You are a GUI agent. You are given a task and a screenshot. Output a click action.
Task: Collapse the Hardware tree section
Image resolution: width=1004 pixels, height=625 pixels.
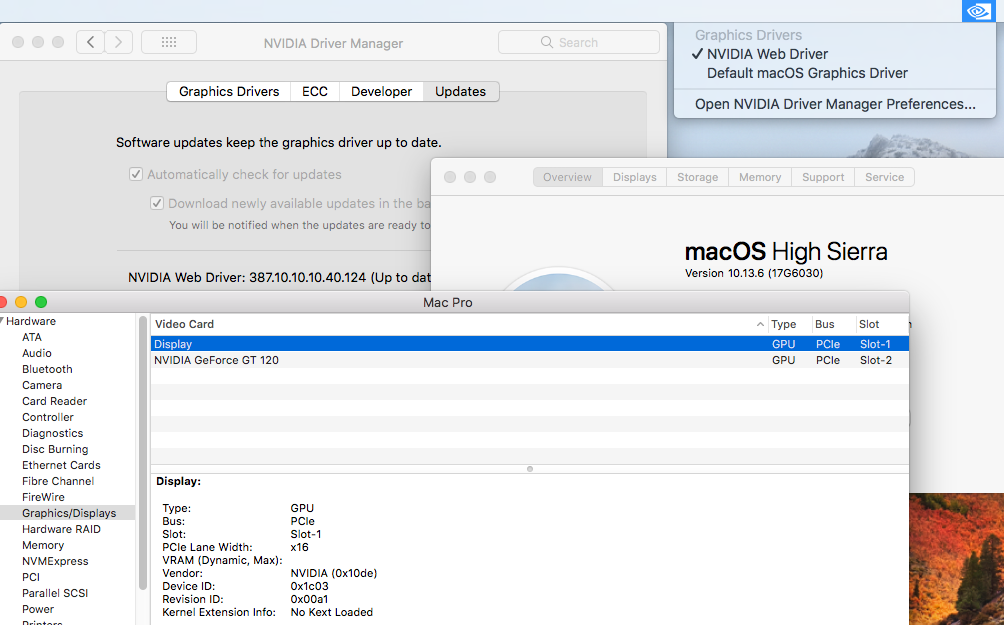tap(2, 321)
